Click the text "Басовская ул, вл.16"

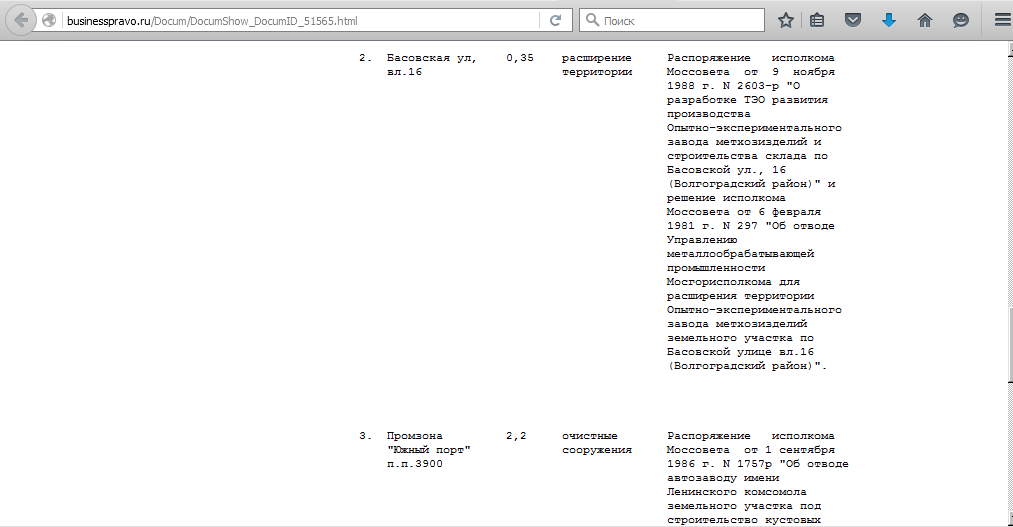click(x=431, y=65)
